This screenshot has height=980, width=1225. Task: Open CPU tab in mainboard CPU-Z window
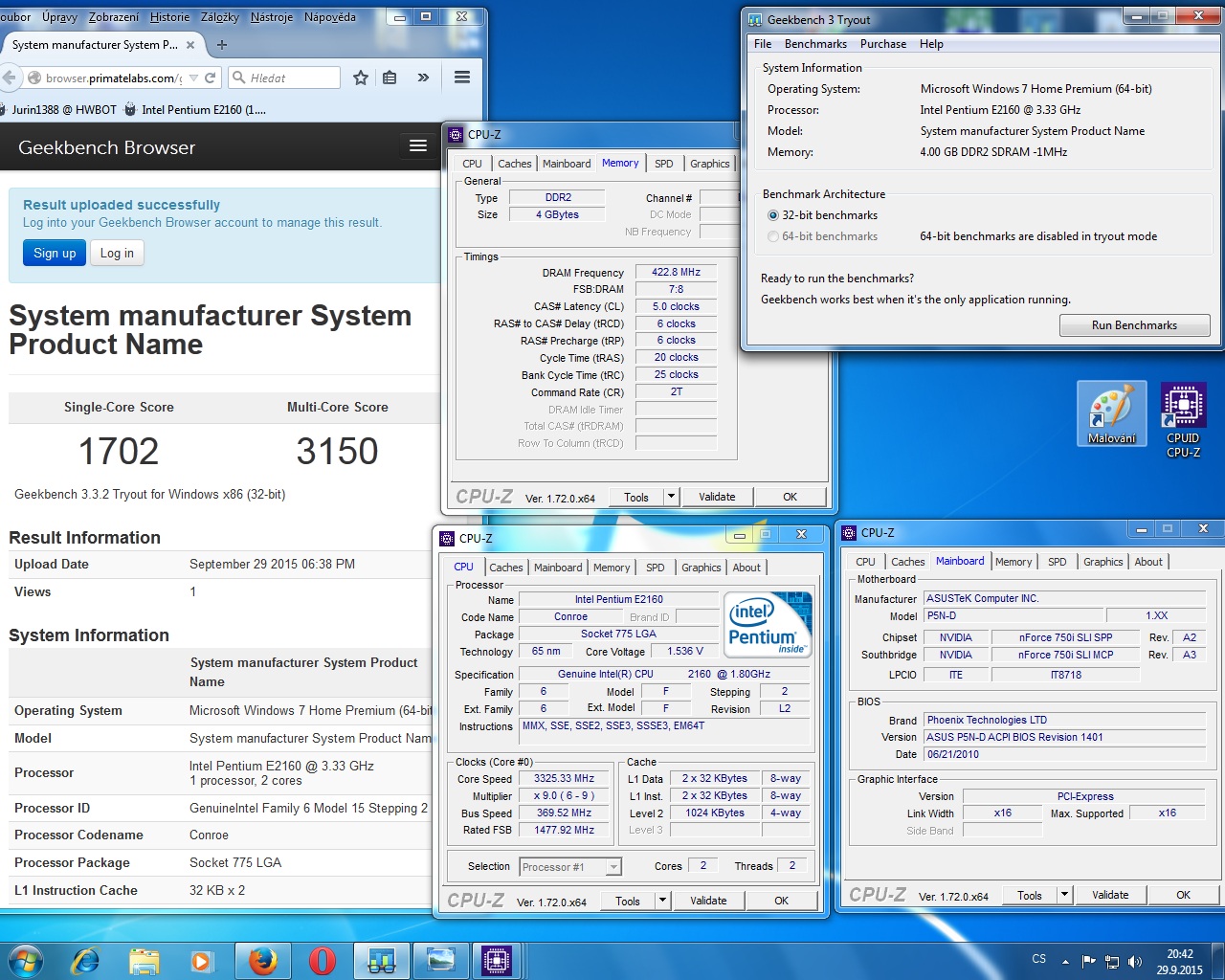pos(865,562)
